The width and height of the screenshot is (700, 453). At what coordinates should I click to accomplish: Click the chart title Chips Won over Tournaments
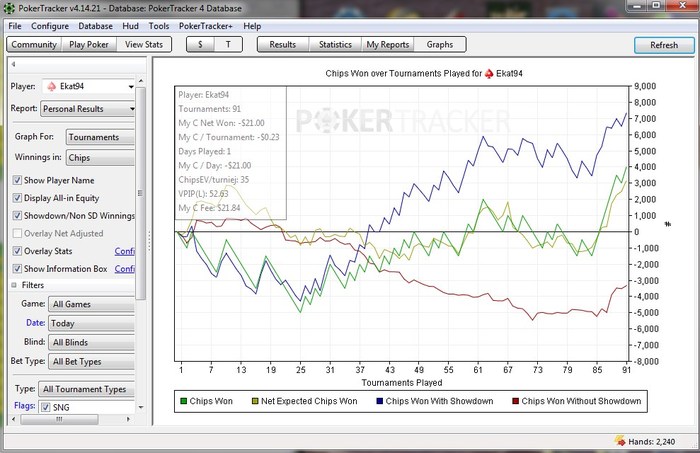click(x=424, y=74)
